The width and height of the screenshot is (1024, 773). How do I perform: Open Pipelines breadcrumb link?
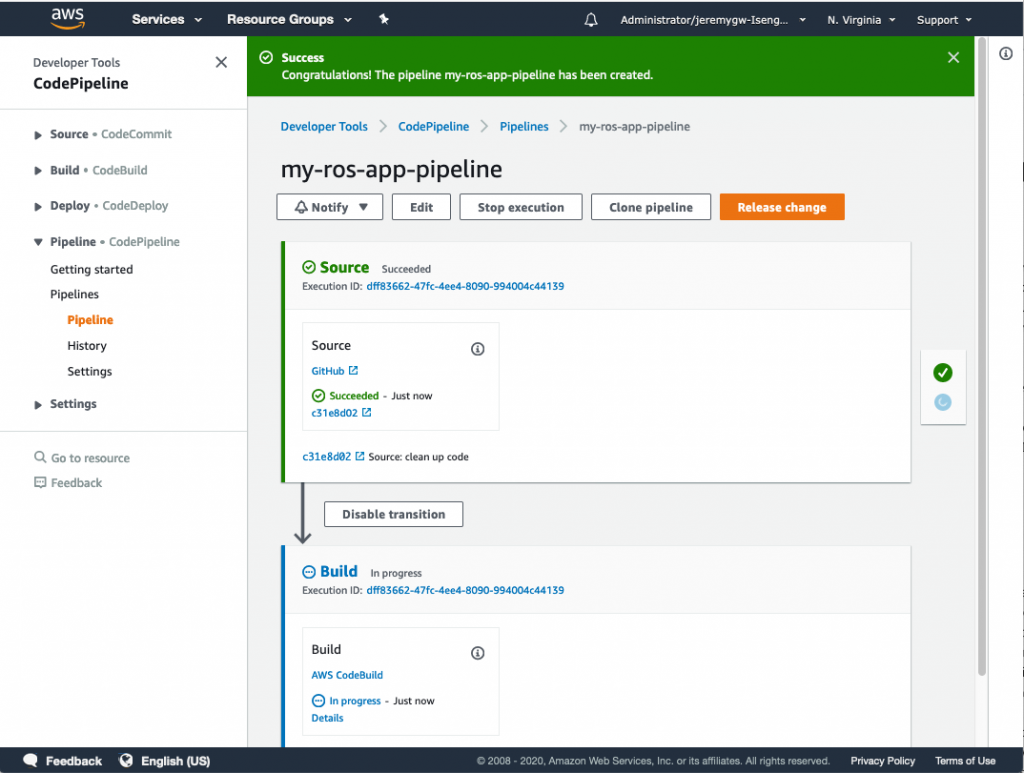pos(524,126)
